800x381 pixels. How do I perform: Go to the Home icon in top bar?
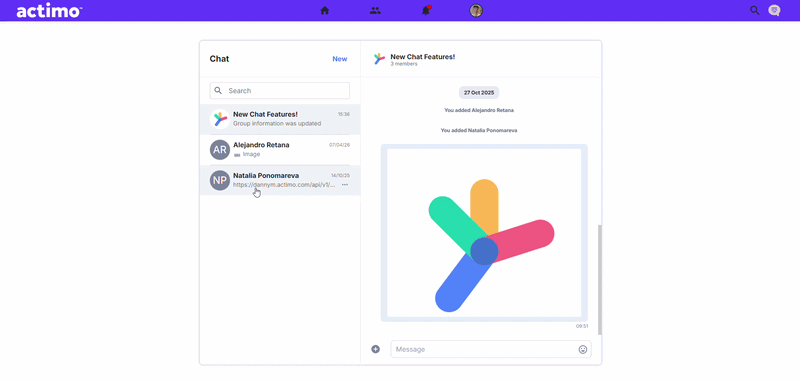pos(324,10)
